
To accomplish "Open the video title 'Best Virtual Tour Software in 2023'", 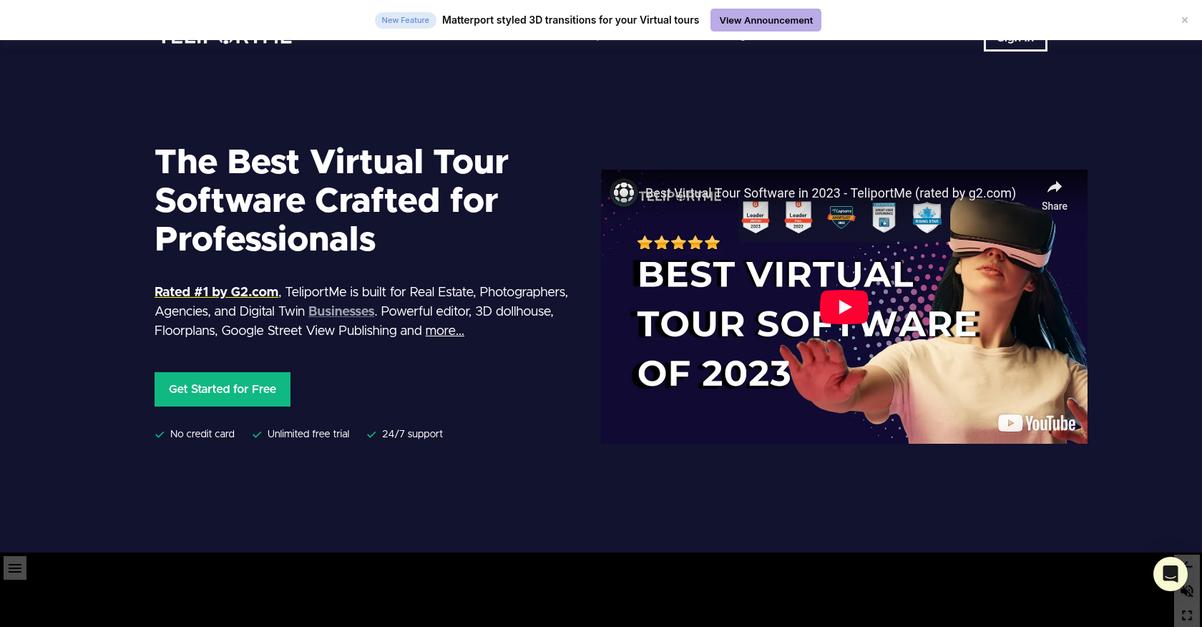I will click(x=830, y=193).
